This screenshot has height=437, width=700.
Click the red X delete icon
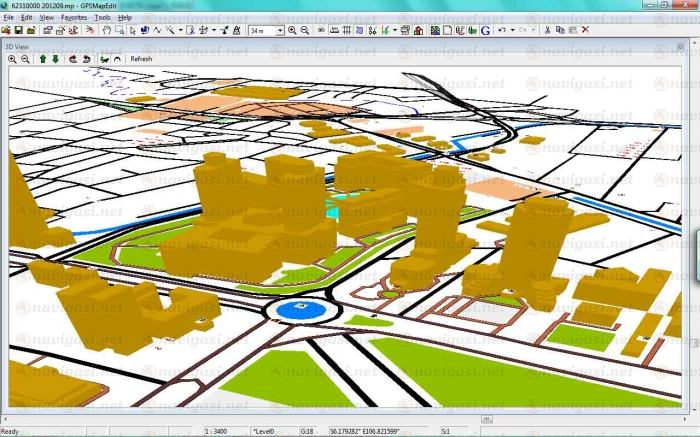[x=585, y=31]
